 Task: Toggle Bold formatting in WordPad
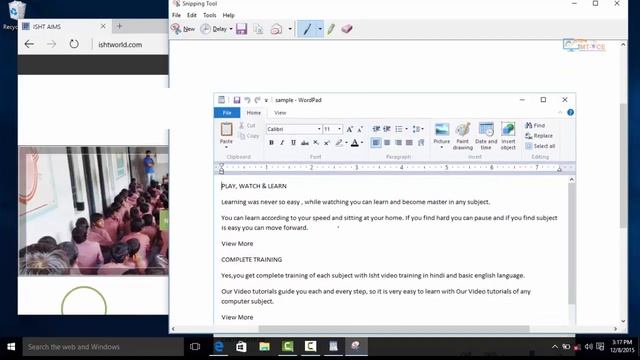(x=271, y=142)
